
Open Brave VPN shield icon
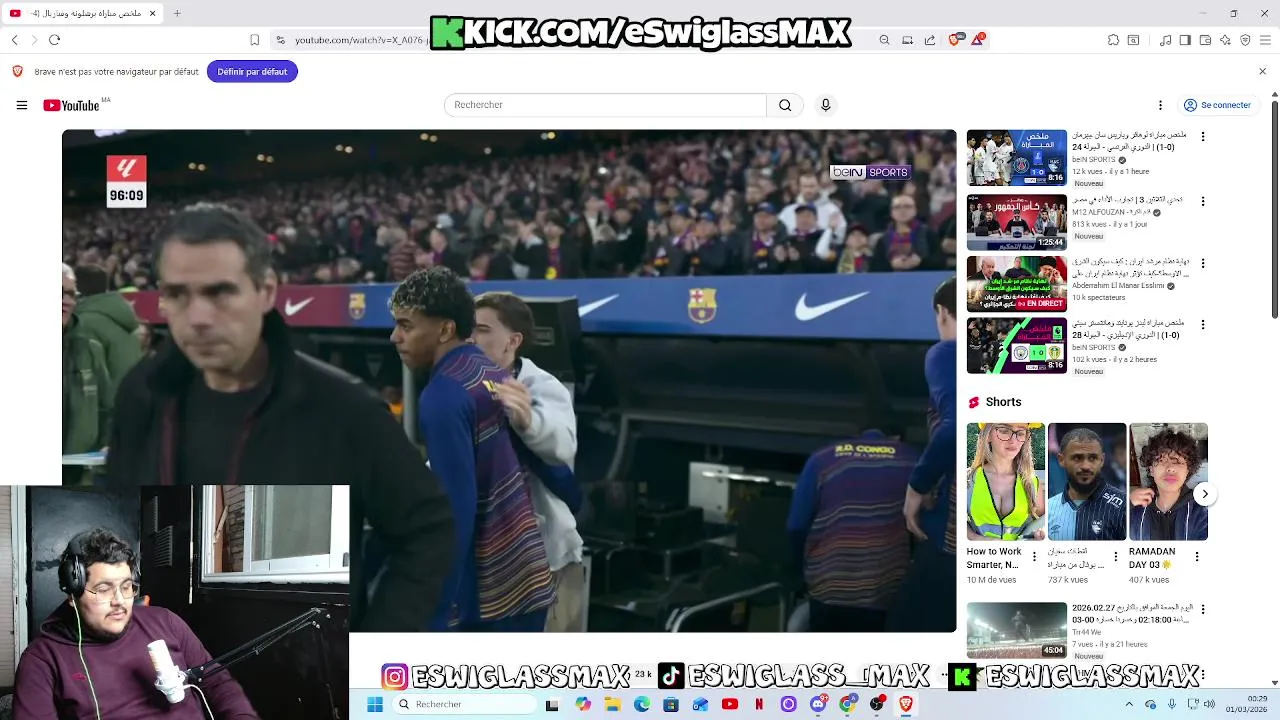pos(1245,40)
